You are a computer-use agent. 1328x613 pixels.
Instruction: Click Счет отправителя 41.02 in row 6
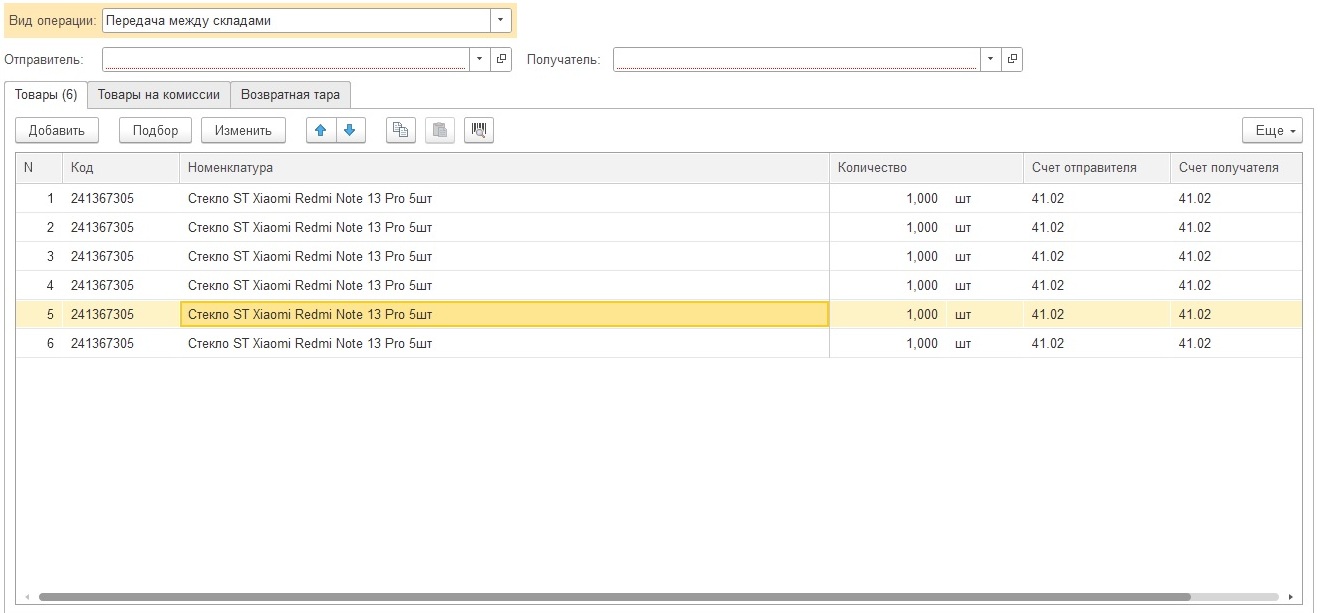[x=1048, y=343]
